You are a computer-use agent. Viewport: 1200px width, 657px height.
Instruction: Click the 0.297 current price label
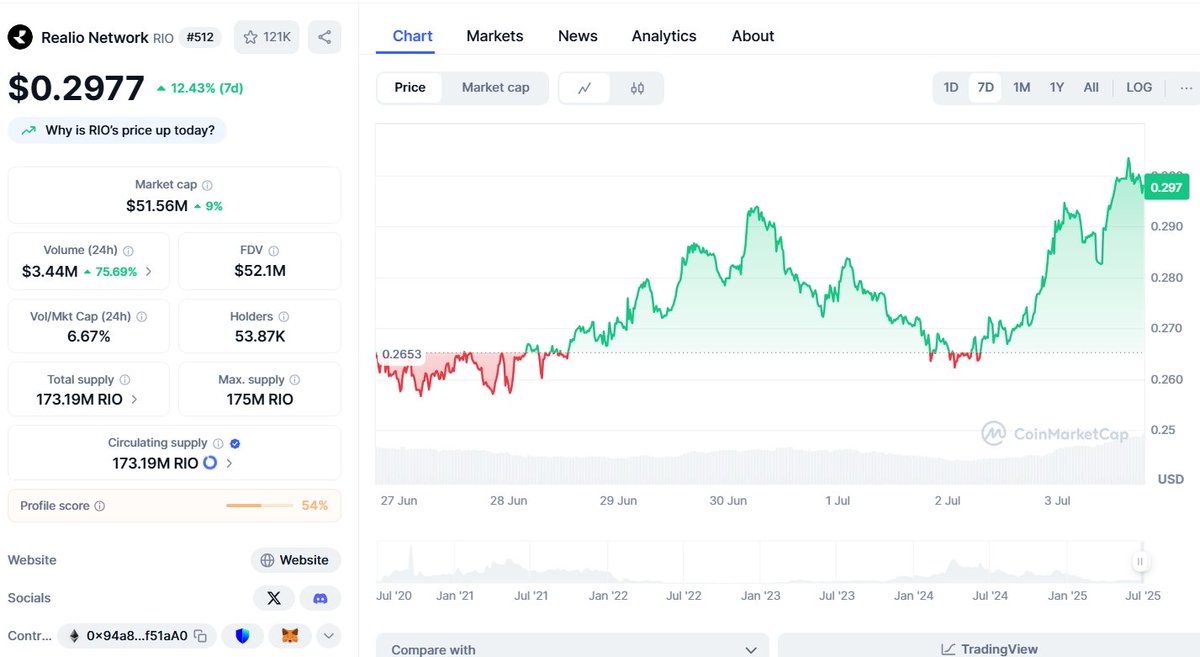1167,187
